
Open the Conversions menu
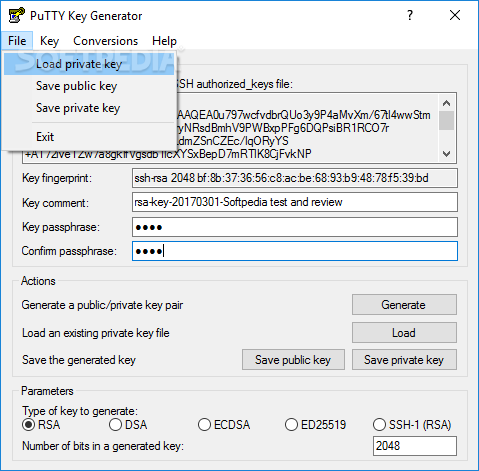pyautogui.click(x=105, y=41)
